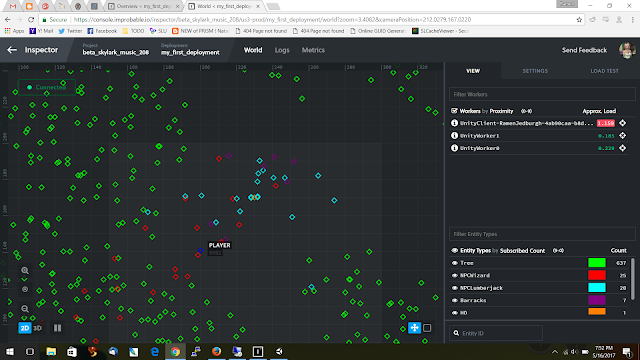Select the pan/move tool icon
This screenshot has height=360, width=640.
pos(414,328)
